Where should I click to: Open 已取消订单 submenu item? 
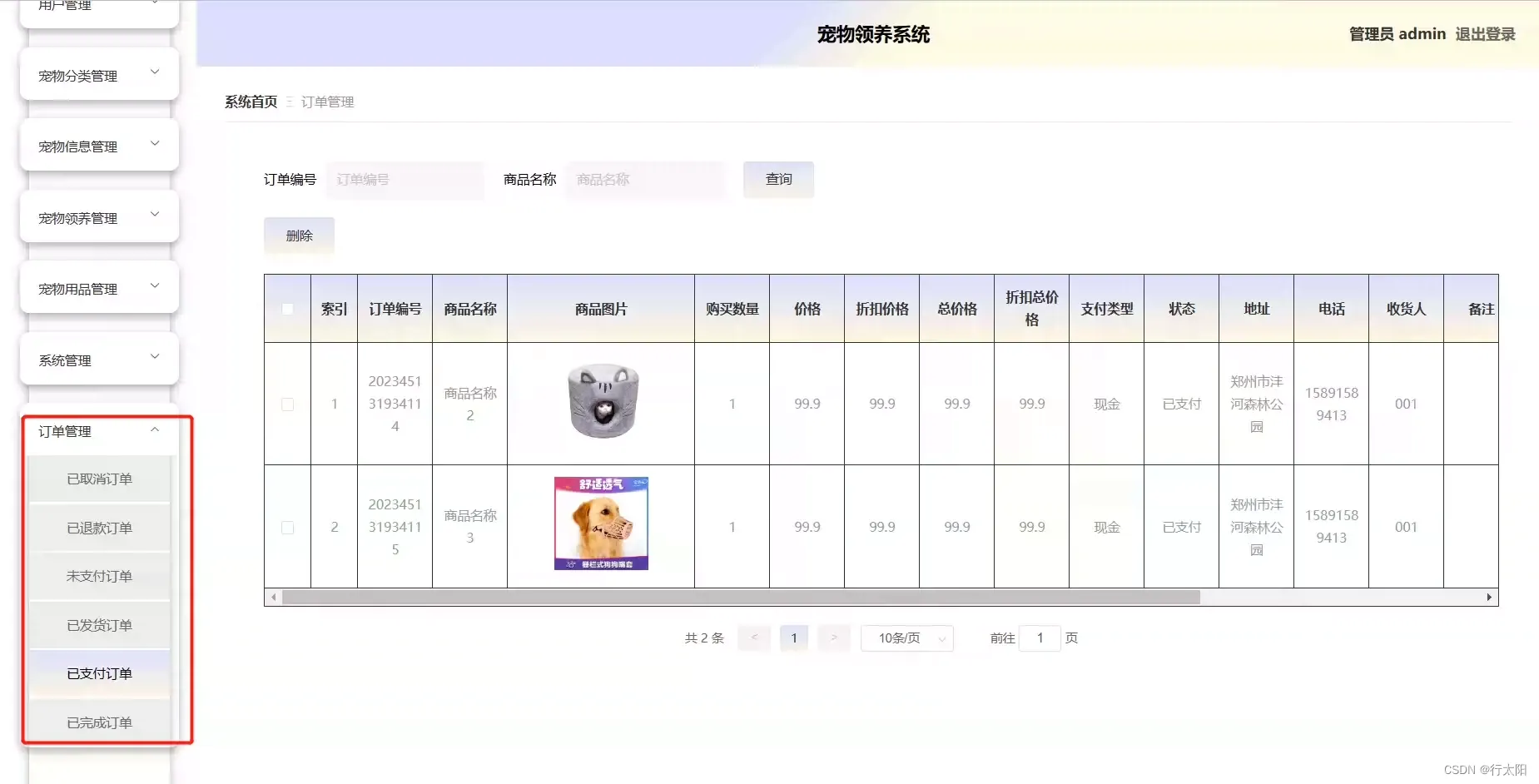pyautogui.click(x=99, y=479)
